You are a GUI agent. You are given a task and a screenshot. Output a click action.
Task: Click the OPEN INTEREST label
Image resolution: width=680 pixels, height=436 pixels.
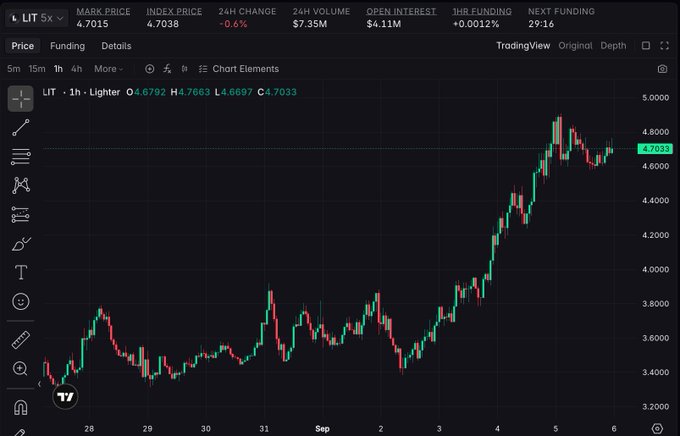(x=401, y=12)
